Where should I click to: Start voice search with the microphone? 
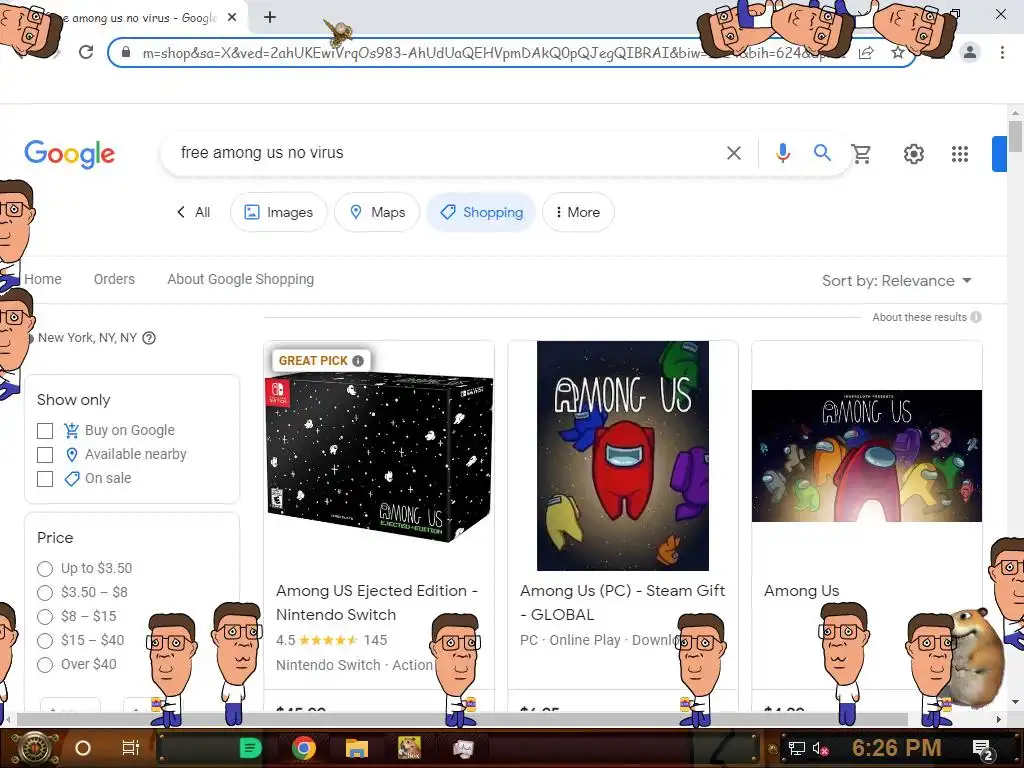pyautogui.click(x=782, y=153)
